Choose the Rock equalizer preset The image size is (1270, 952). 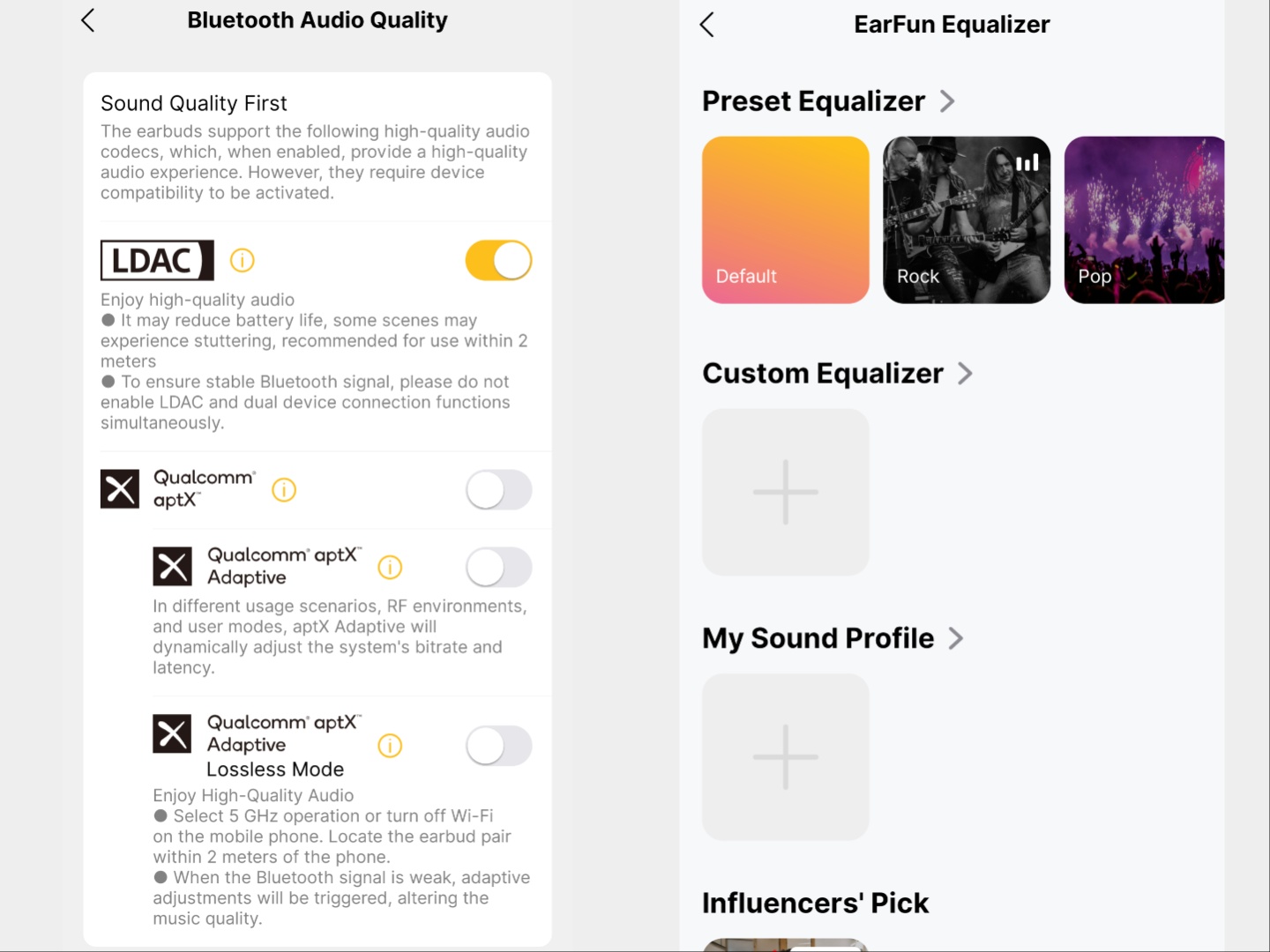pyautogui.click(x=967, y=219)
